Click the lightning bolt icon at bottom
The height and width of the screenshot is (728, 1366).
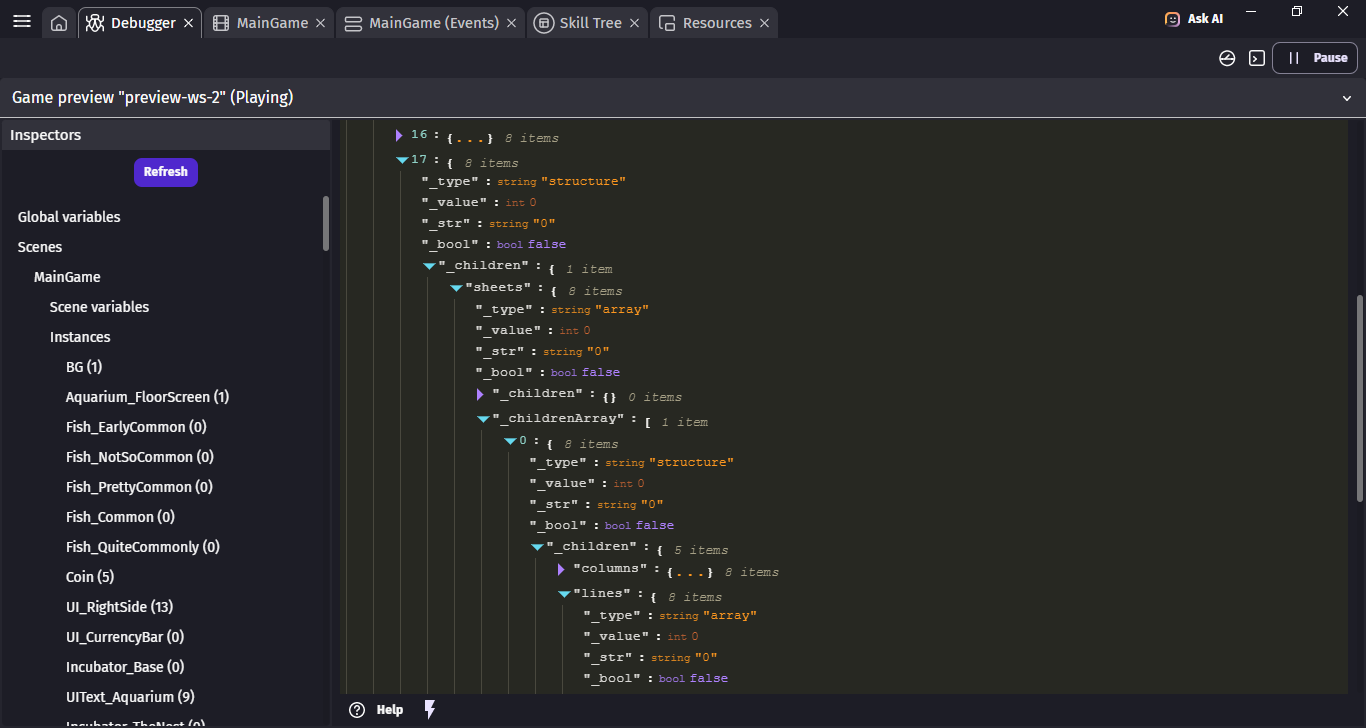coord(430,709)
